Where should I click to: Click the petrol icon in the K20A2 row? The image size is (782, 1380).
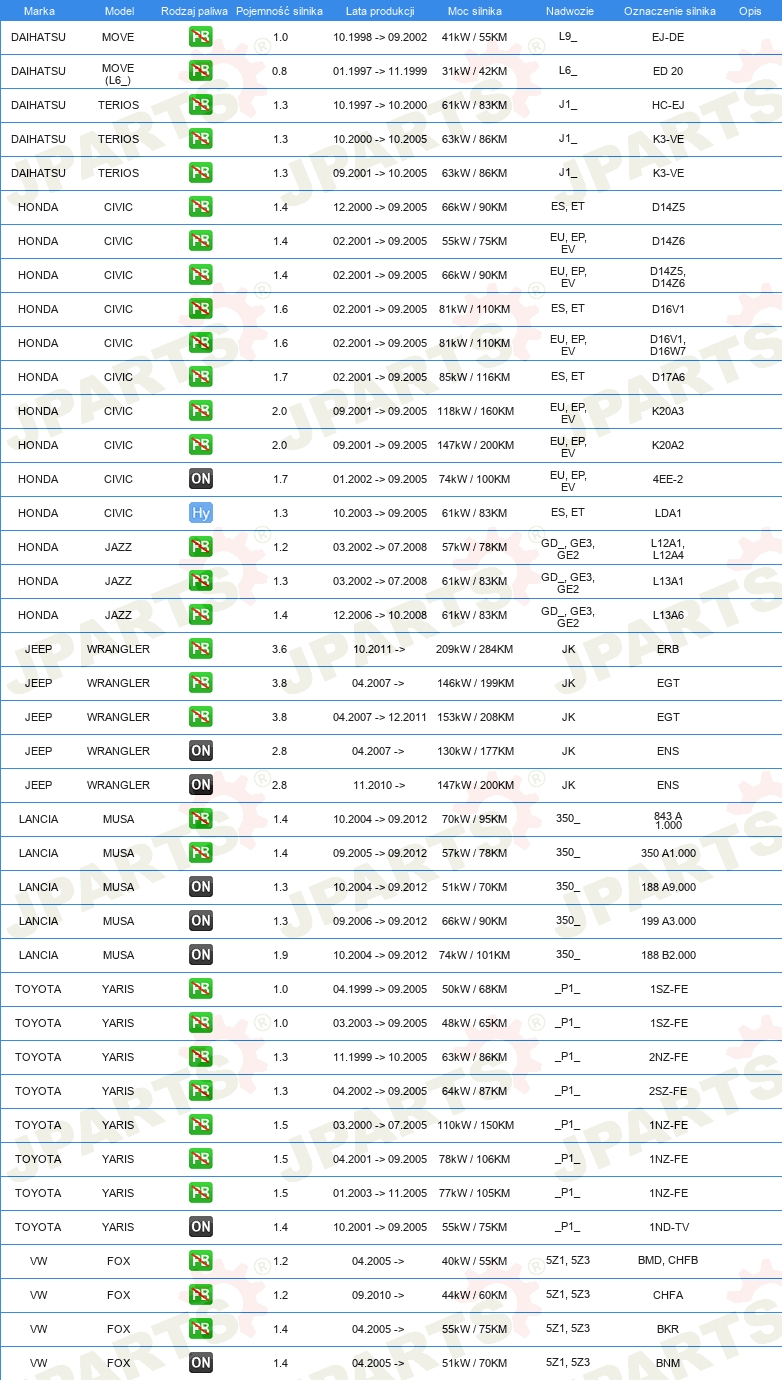(x=201, y=445)
